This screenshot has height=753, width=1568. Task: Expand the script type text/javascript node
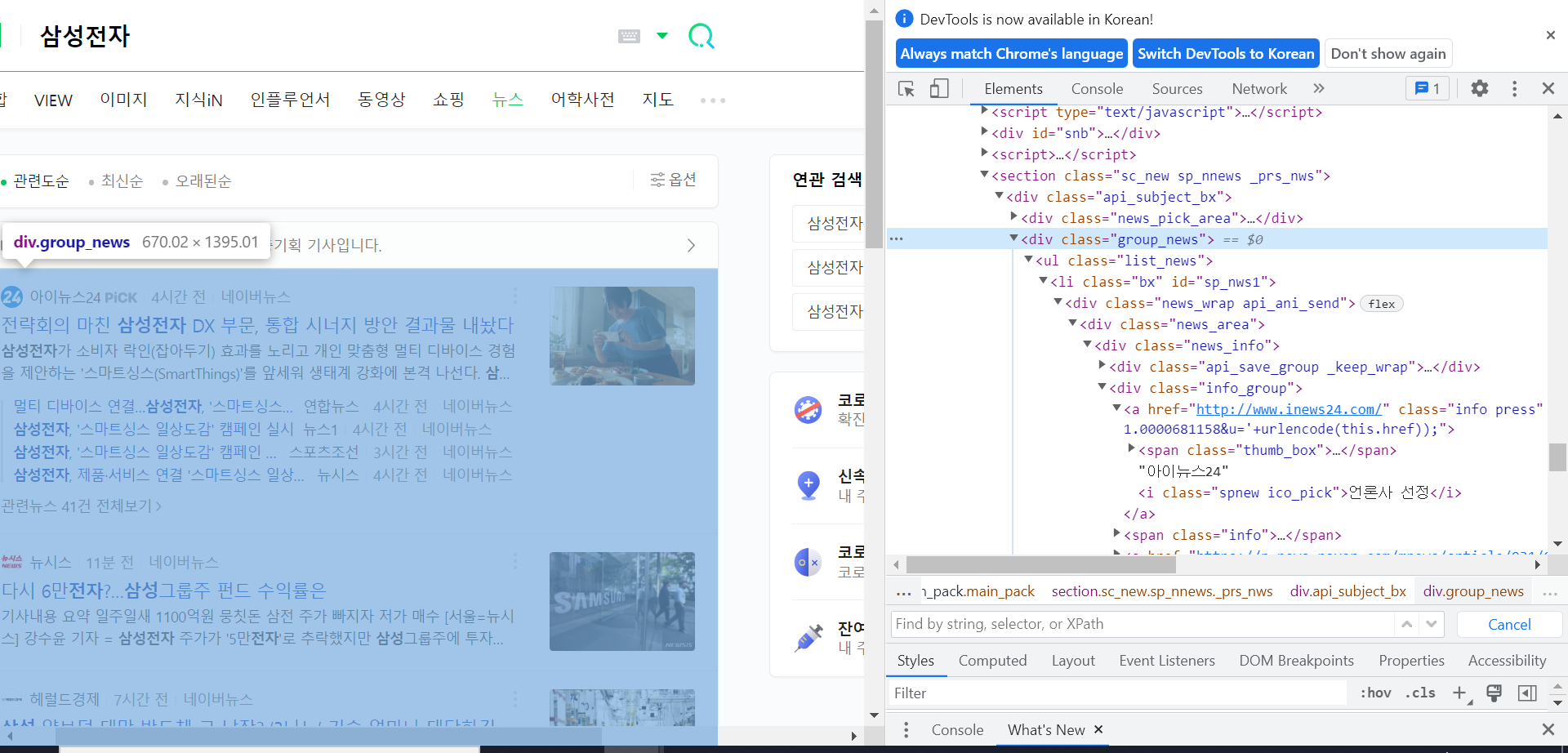click(x=985, y=110)
